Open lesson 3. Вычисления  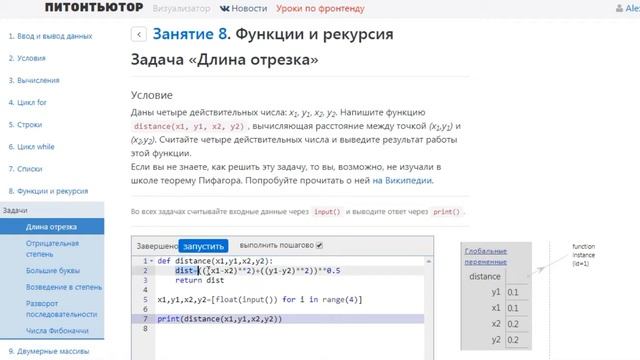tap(34, 80)
